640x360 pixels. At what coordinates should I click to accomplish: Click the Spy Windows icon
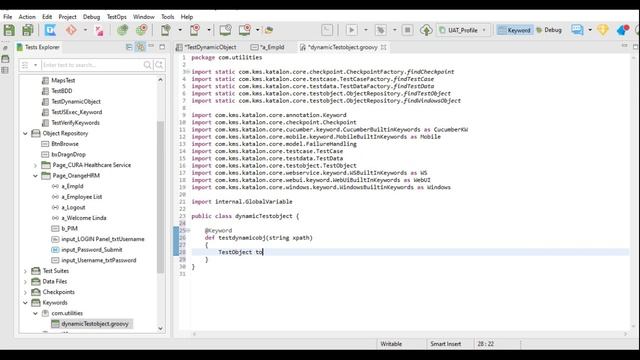[225, 30]
